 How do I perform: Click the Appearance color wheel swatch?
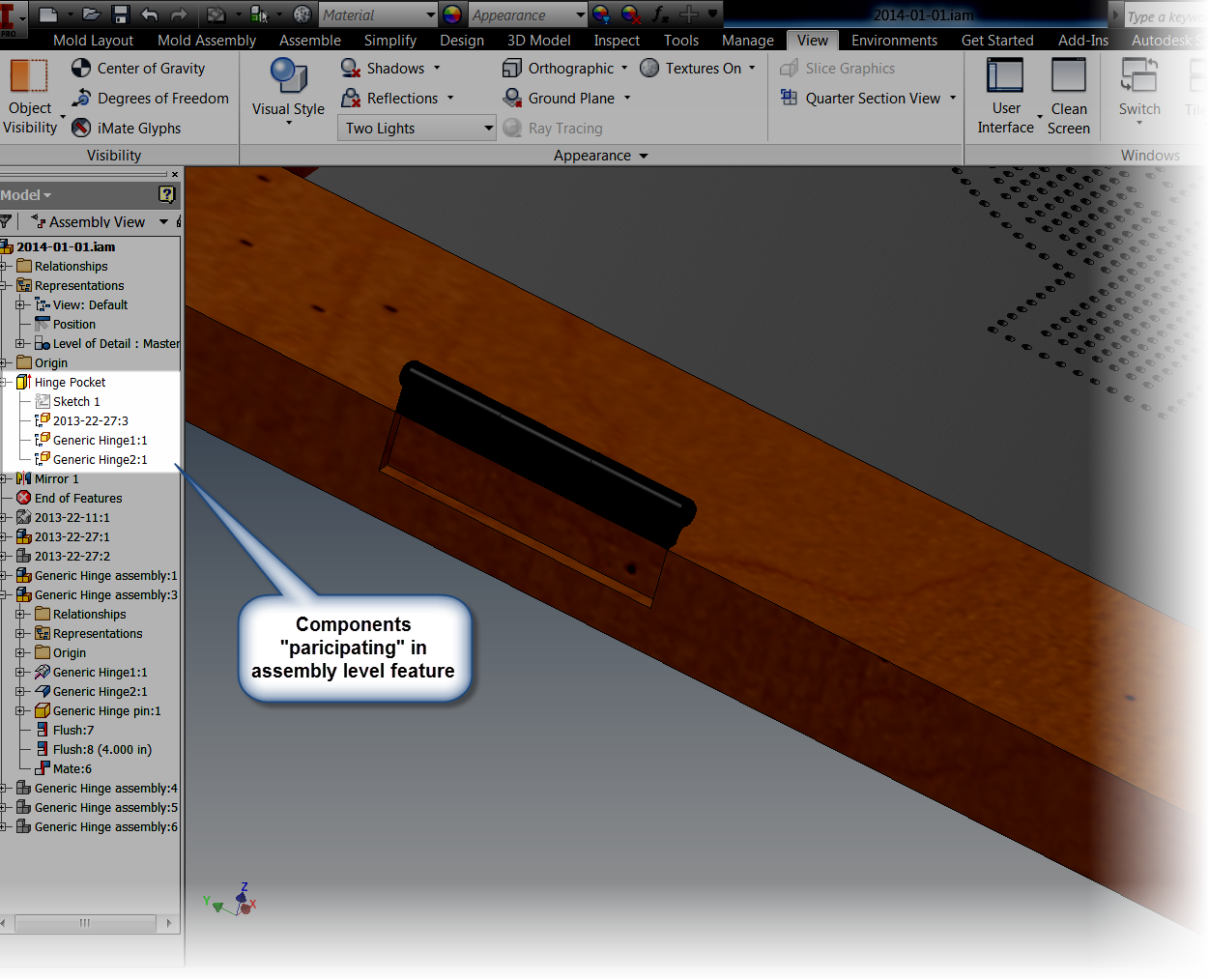452,14
